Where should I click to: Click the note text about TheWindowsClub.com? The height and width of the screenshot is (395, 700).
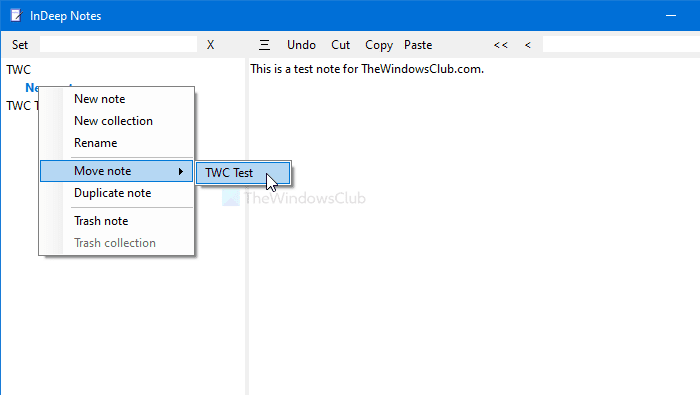pyautogui.click(x=367, y=69)
